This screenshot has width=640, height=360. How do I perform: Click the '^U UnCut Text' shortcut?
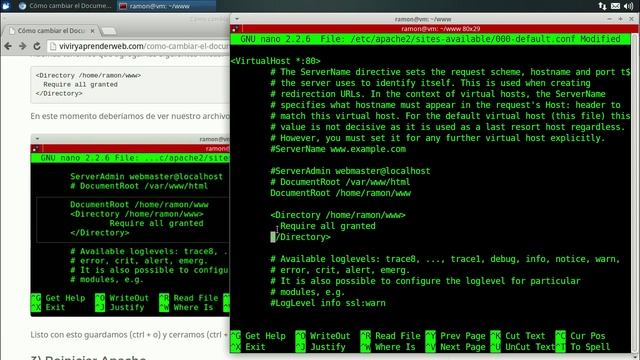(522, 347)
